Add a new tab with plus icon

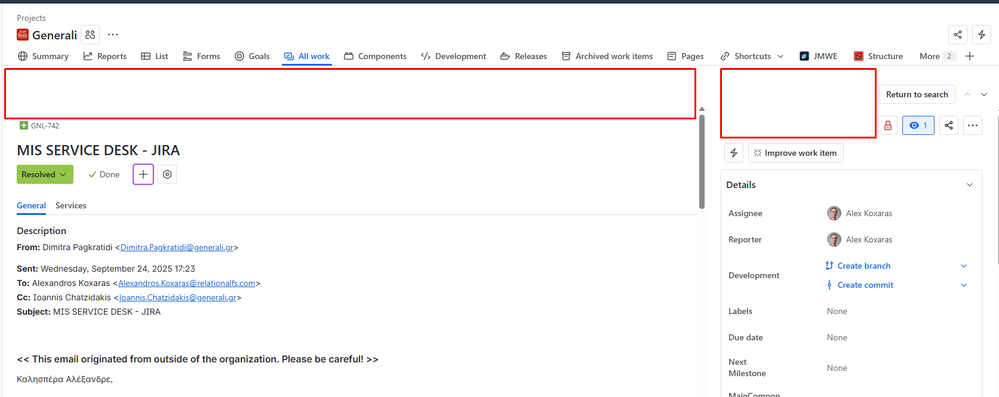coord(970,56)
